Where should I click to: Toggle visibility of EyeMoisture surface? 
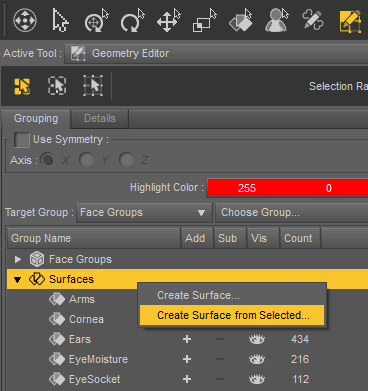pyautogui.click(x=257, y=359)
